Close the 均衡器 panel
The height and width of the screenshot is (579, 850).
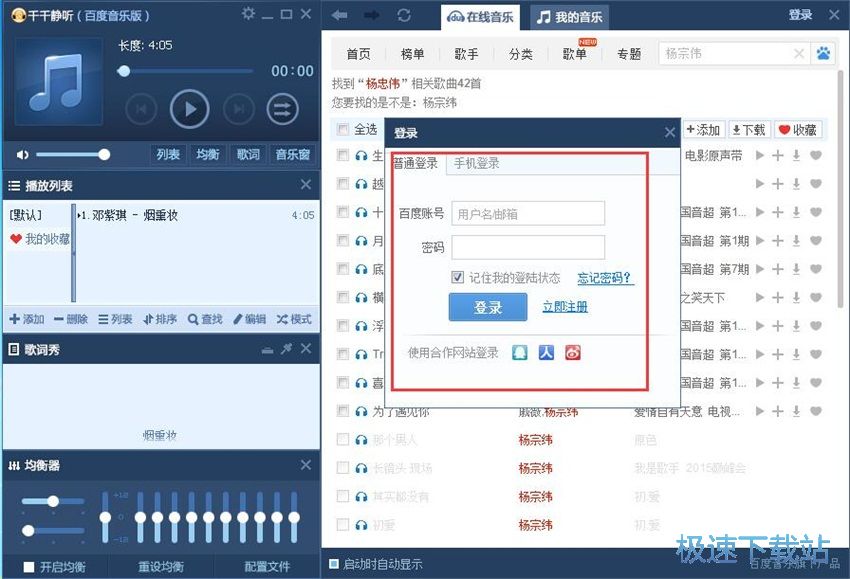click(x=306, y=465)
